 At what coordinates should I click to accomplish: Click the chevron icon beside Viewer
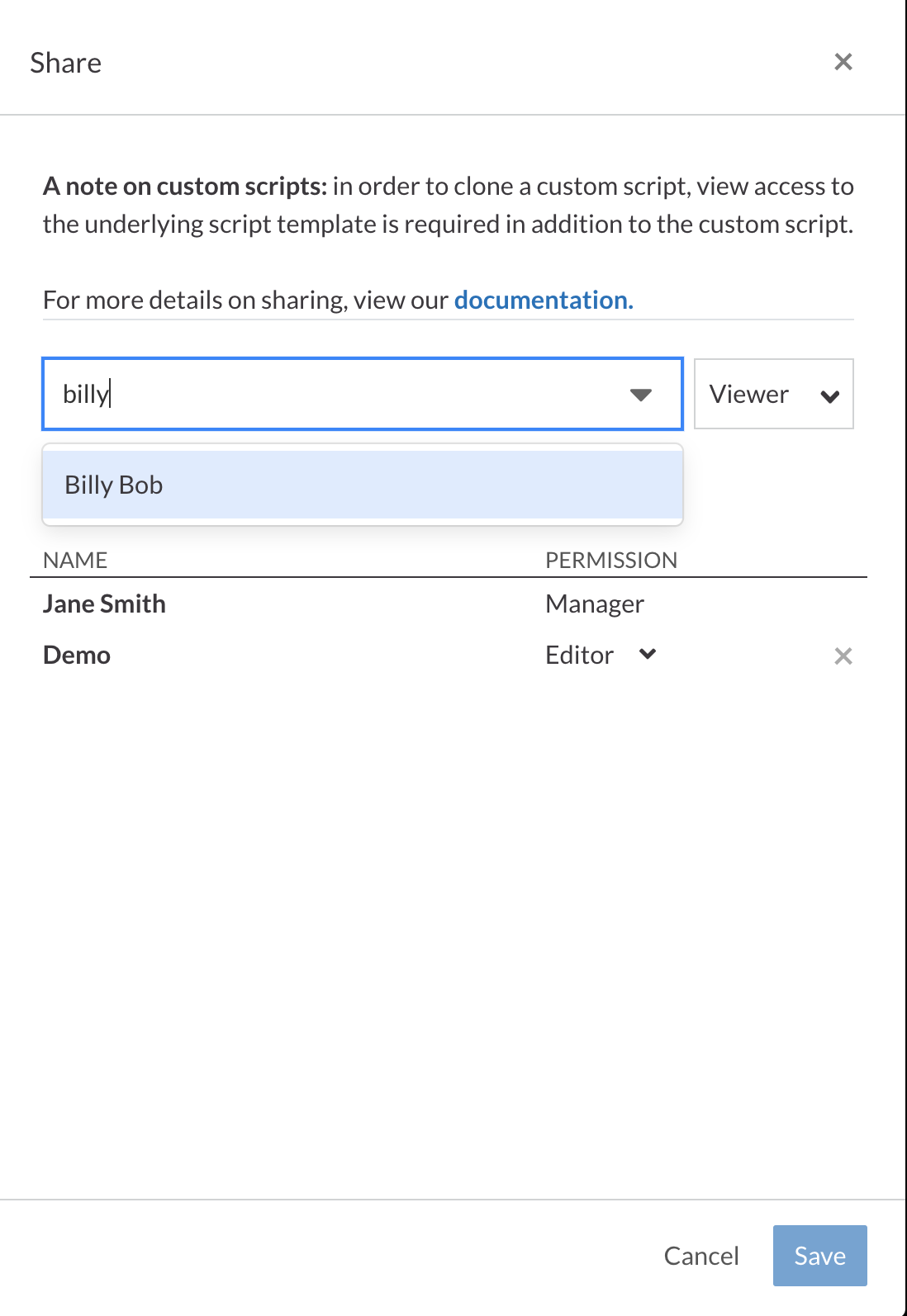tap(829, 396)
